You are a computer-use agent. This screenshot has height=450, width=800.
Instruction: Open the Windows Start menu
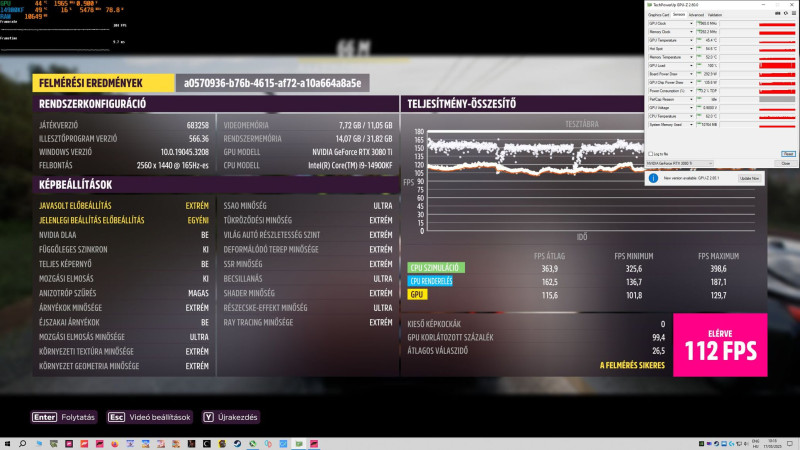7,444
